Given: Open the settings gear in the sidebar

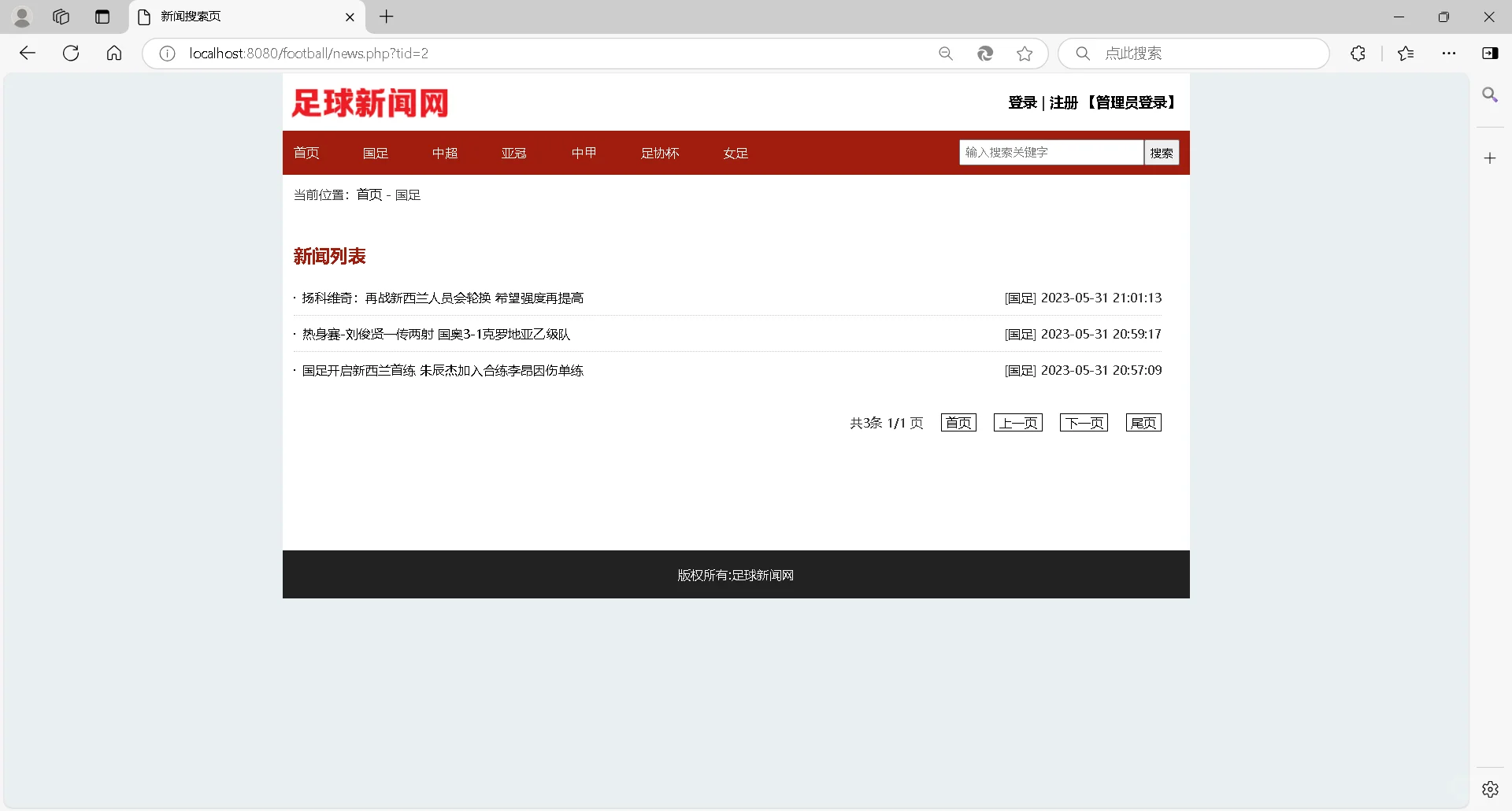Looking at the screenshot, I should (x=1491, y=788).
